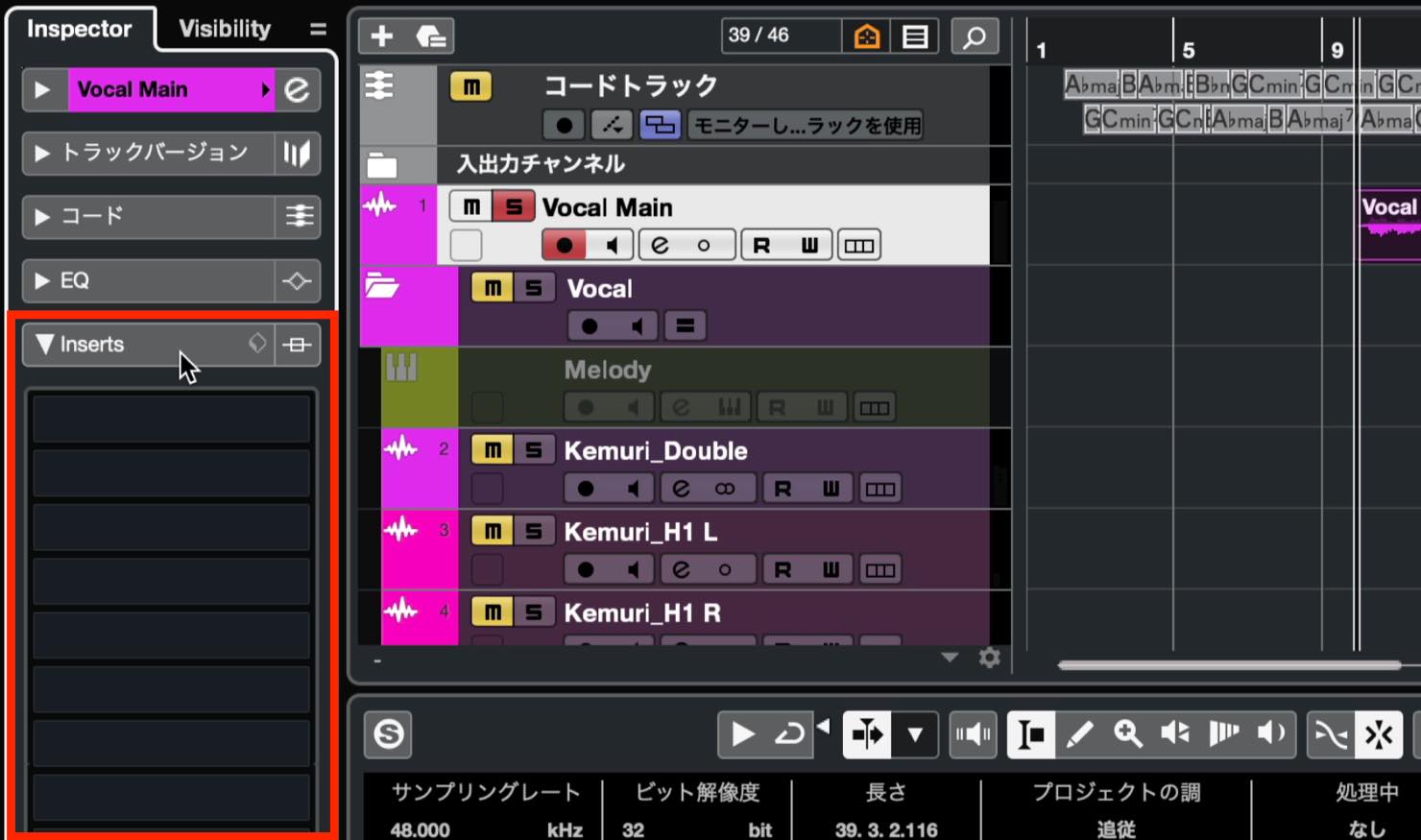
Task: Collapse the Vocal folder track
Action: click(382, 286)
